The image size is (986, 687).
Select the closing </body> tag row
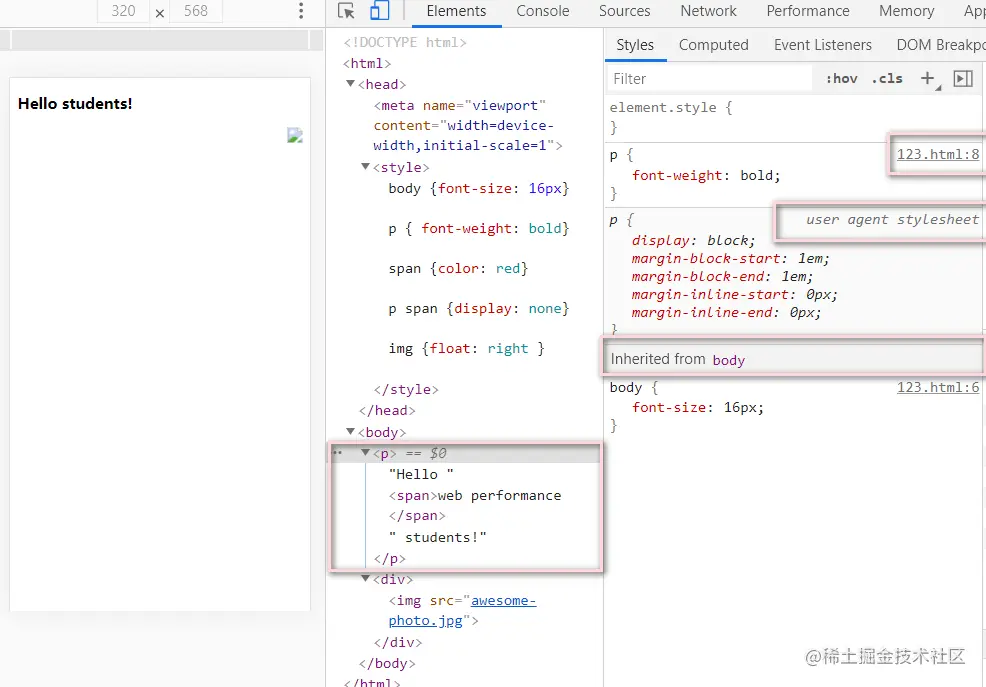point(387,663)
